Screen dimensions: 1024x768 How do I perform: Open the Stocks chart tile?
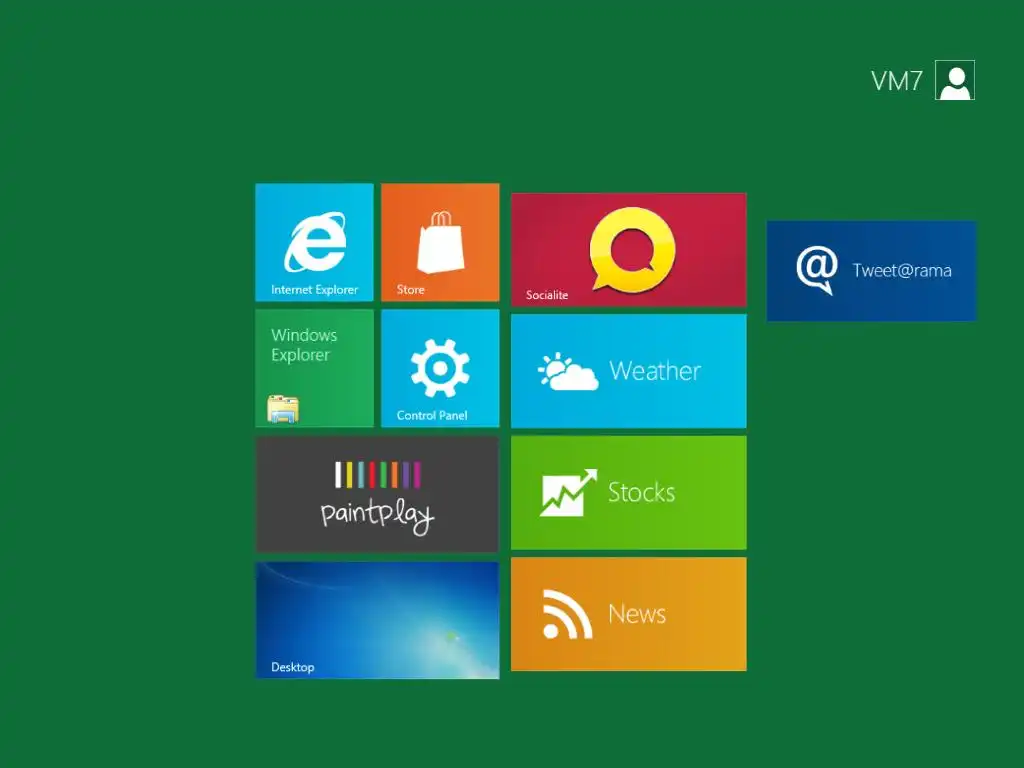tap(628, 492)
